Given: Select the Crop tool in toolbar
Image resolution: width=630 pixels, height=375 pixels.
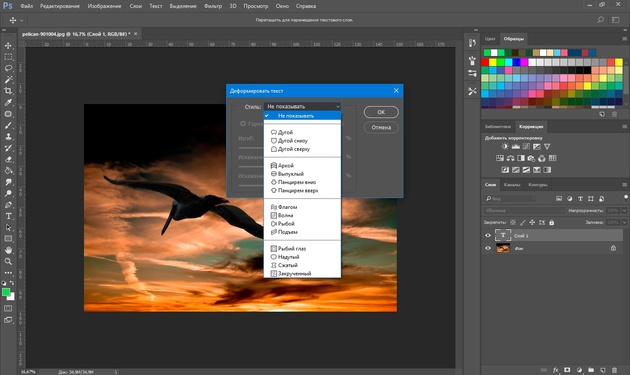Looking at the screenshot, I should tap(8, 91).
